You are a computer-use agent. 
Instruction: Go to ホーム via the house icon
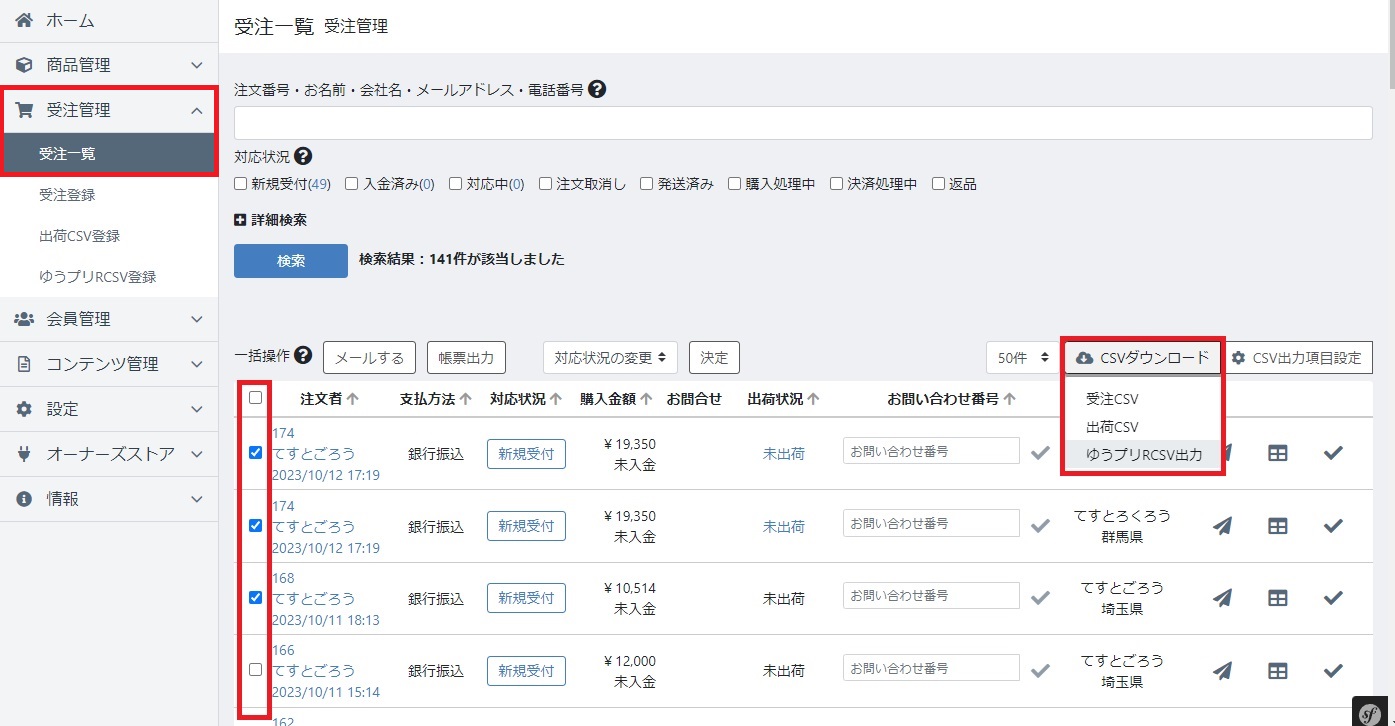pos(24,20)
